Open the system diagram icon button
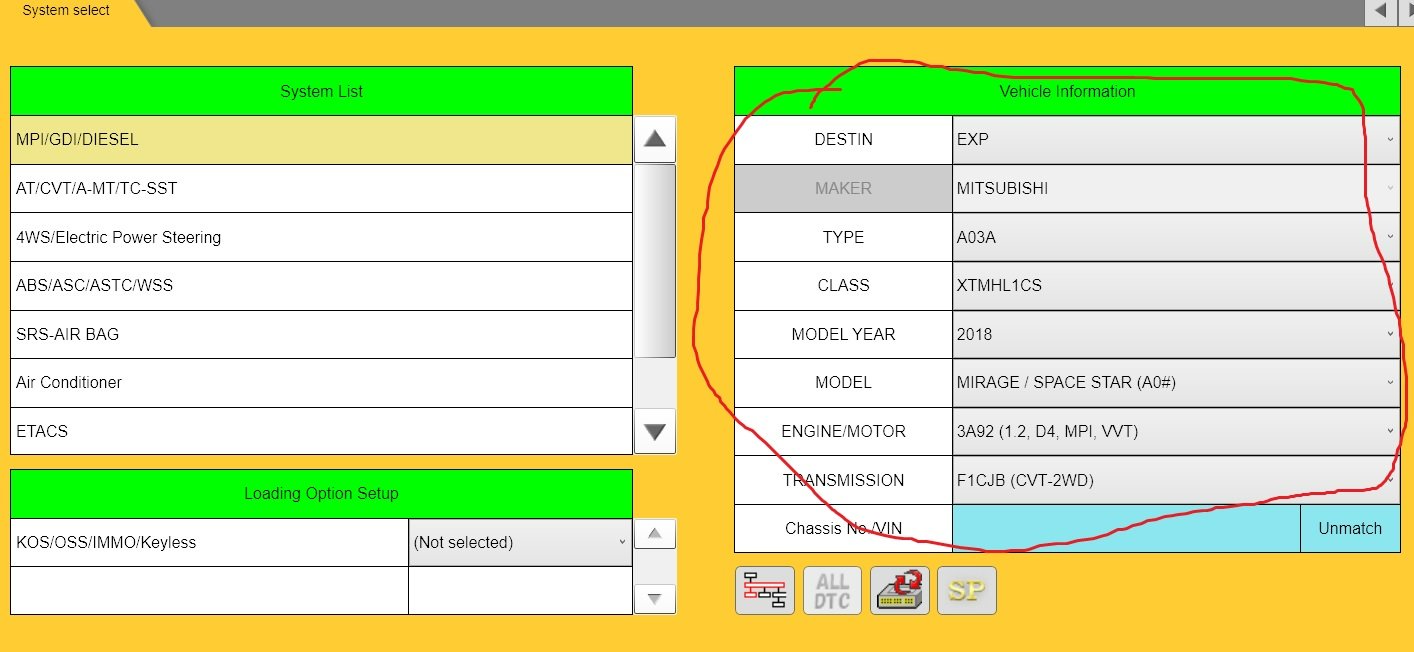 [x=765, y=590]
